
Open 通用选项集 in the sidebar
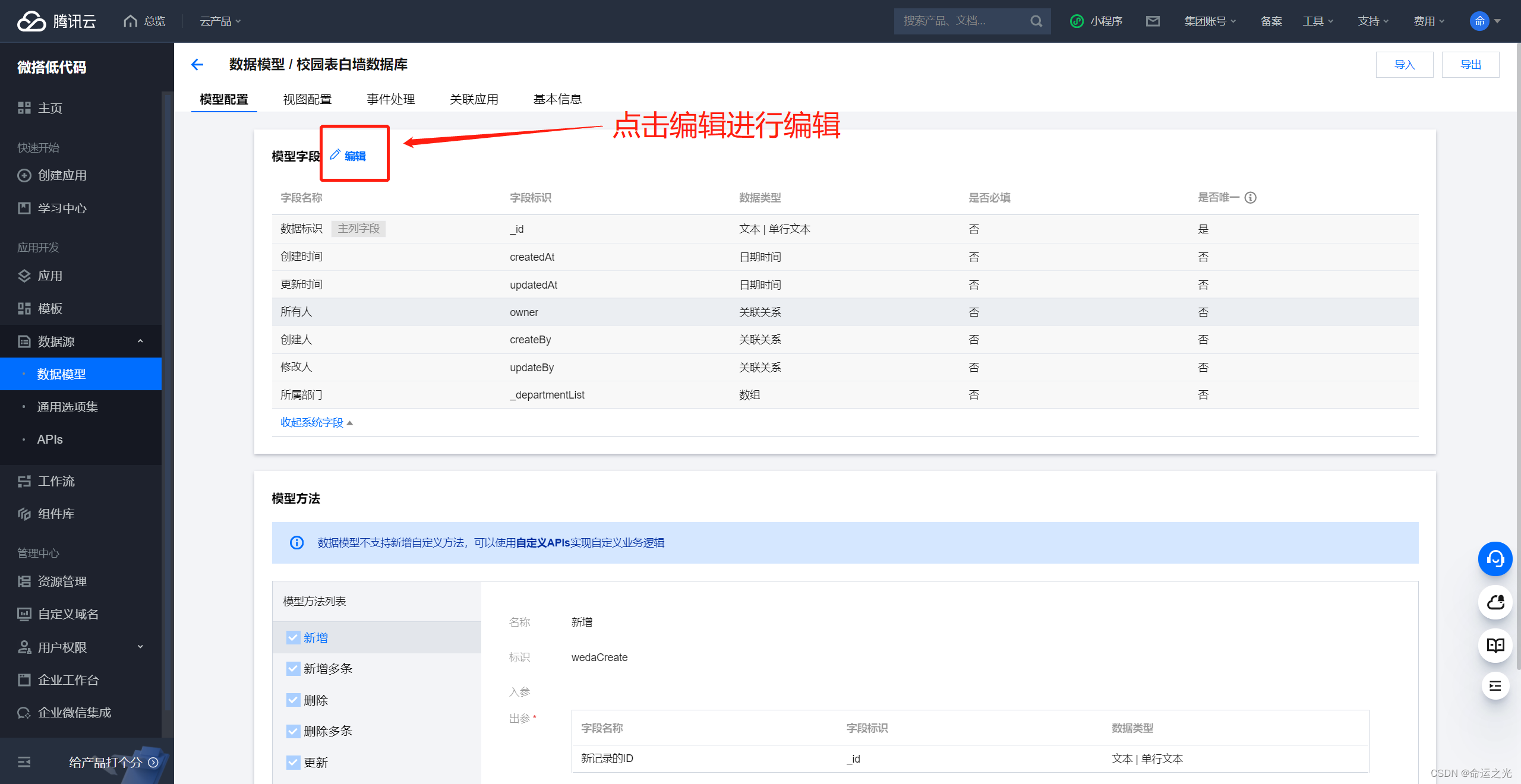(67, 407)
